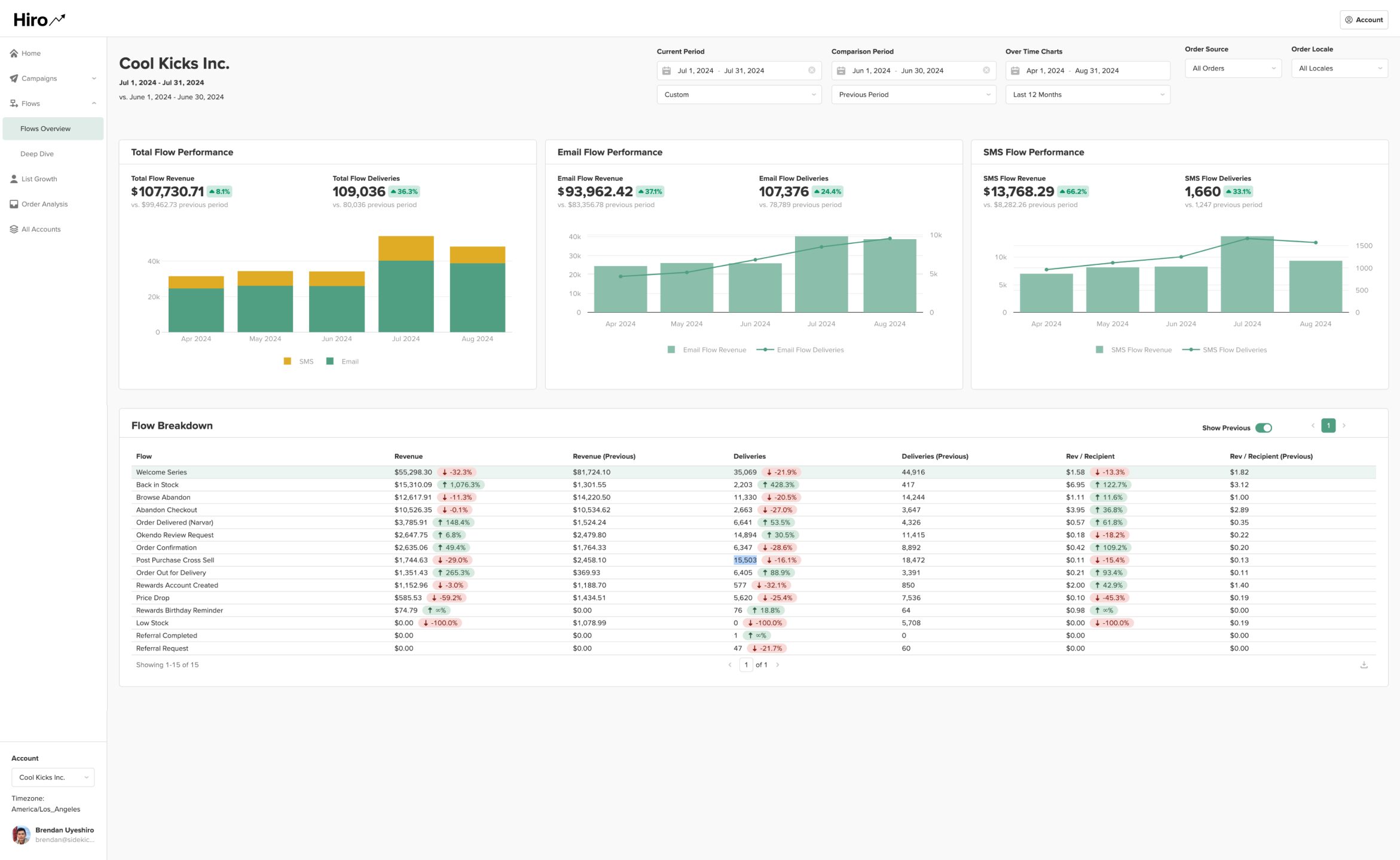Image resolution: width=1400 pixels, height=860 pixels.
Task: Collapse the Flows sidebar section
Action: click(94, 103)
